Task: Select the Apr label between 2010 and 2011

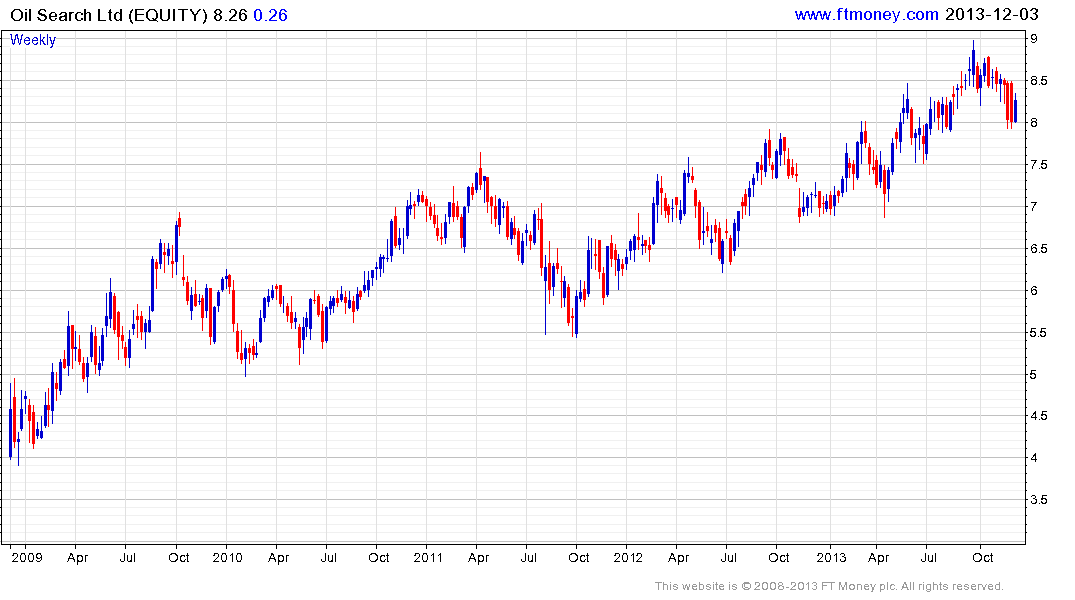Action: (278, 558)
